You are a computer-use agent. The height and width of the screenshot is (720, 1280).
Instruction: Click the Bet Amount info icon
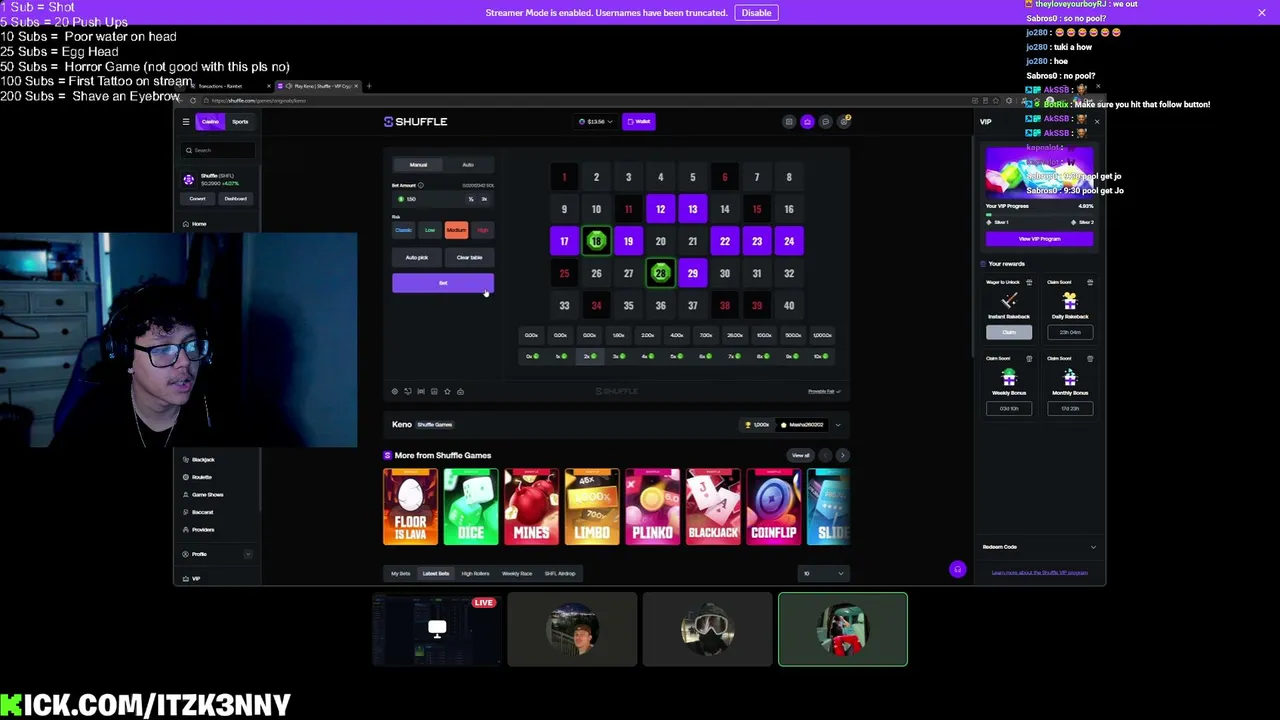pos(420,185)
